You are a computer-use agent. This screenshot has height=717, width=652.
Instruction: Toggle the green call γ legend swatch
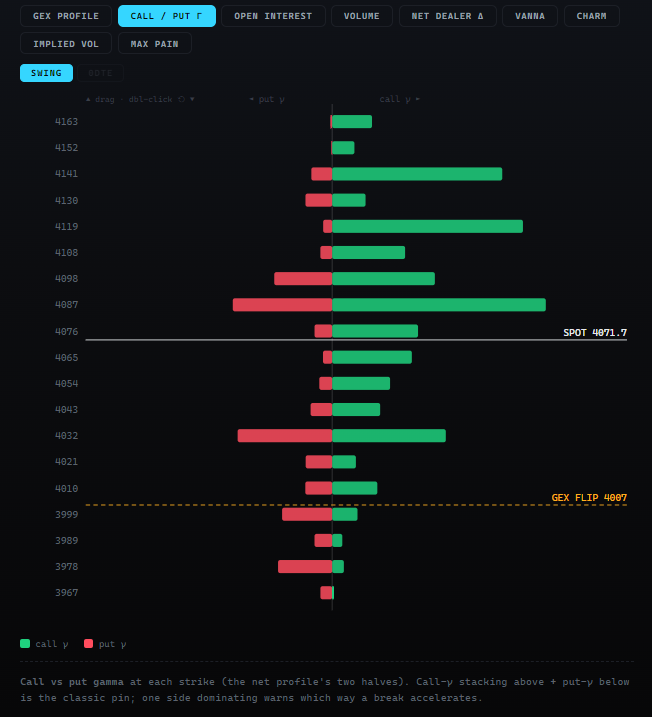click(25, 643)
